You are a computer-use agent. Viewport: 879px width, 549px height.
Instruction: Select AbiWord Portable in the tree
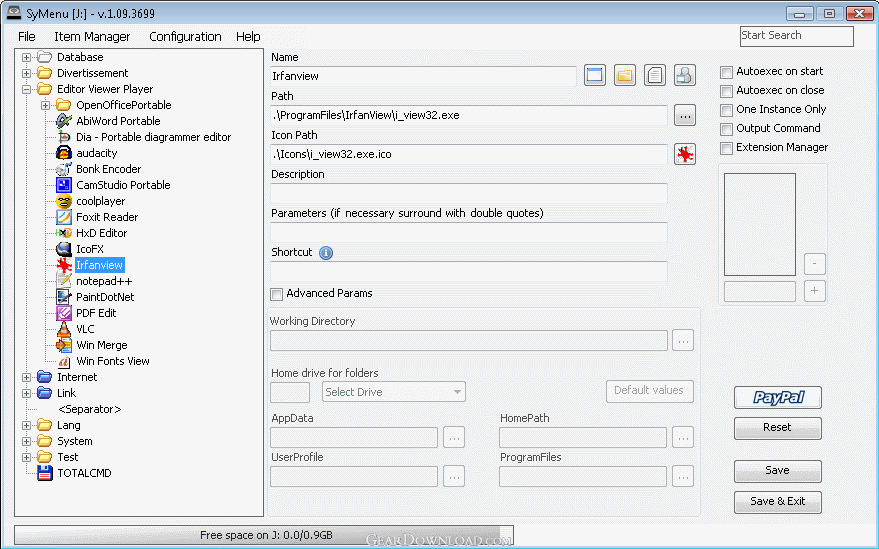118,121
